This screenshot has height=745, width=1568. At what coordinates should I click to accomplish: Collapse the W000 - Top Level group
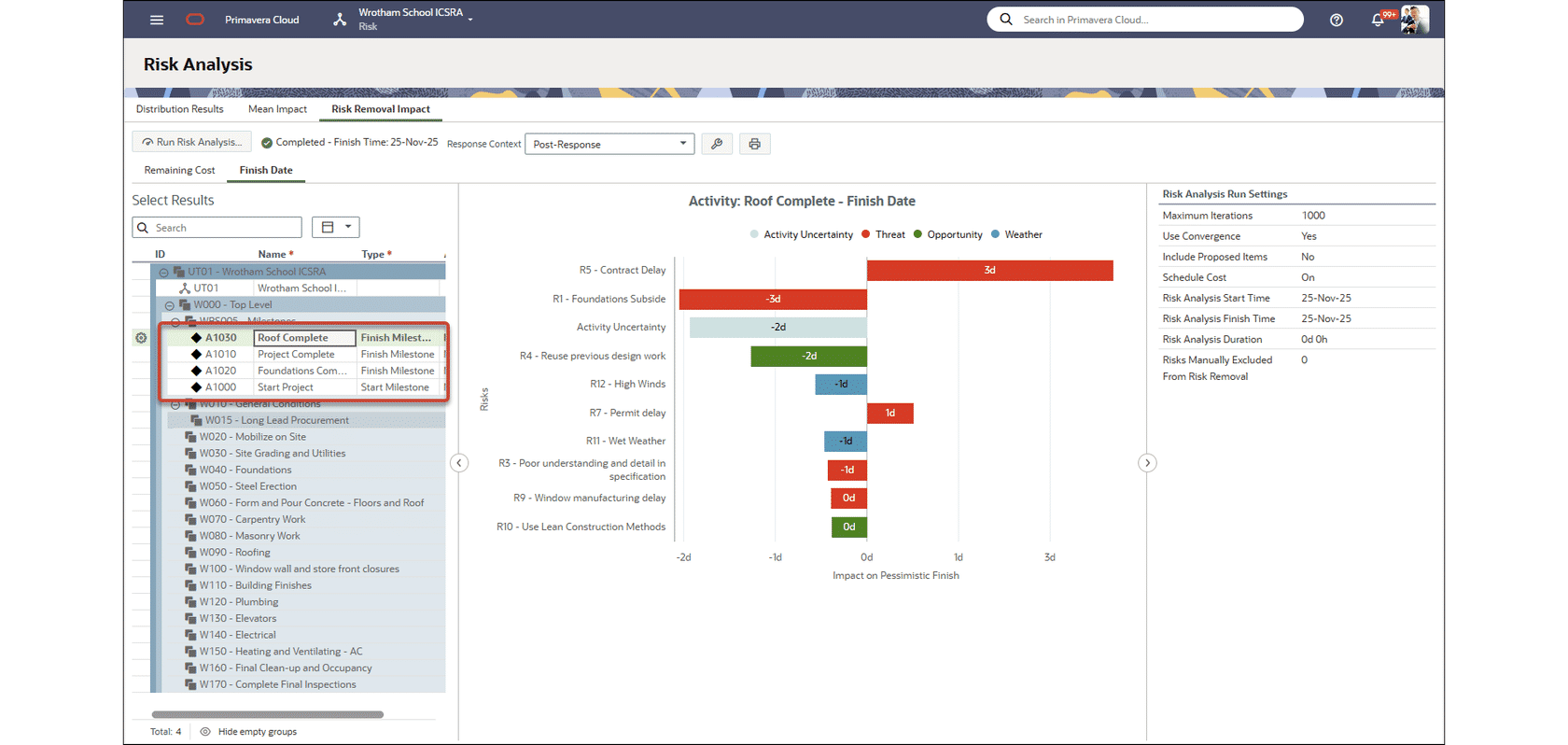click(x=169, y=305)
